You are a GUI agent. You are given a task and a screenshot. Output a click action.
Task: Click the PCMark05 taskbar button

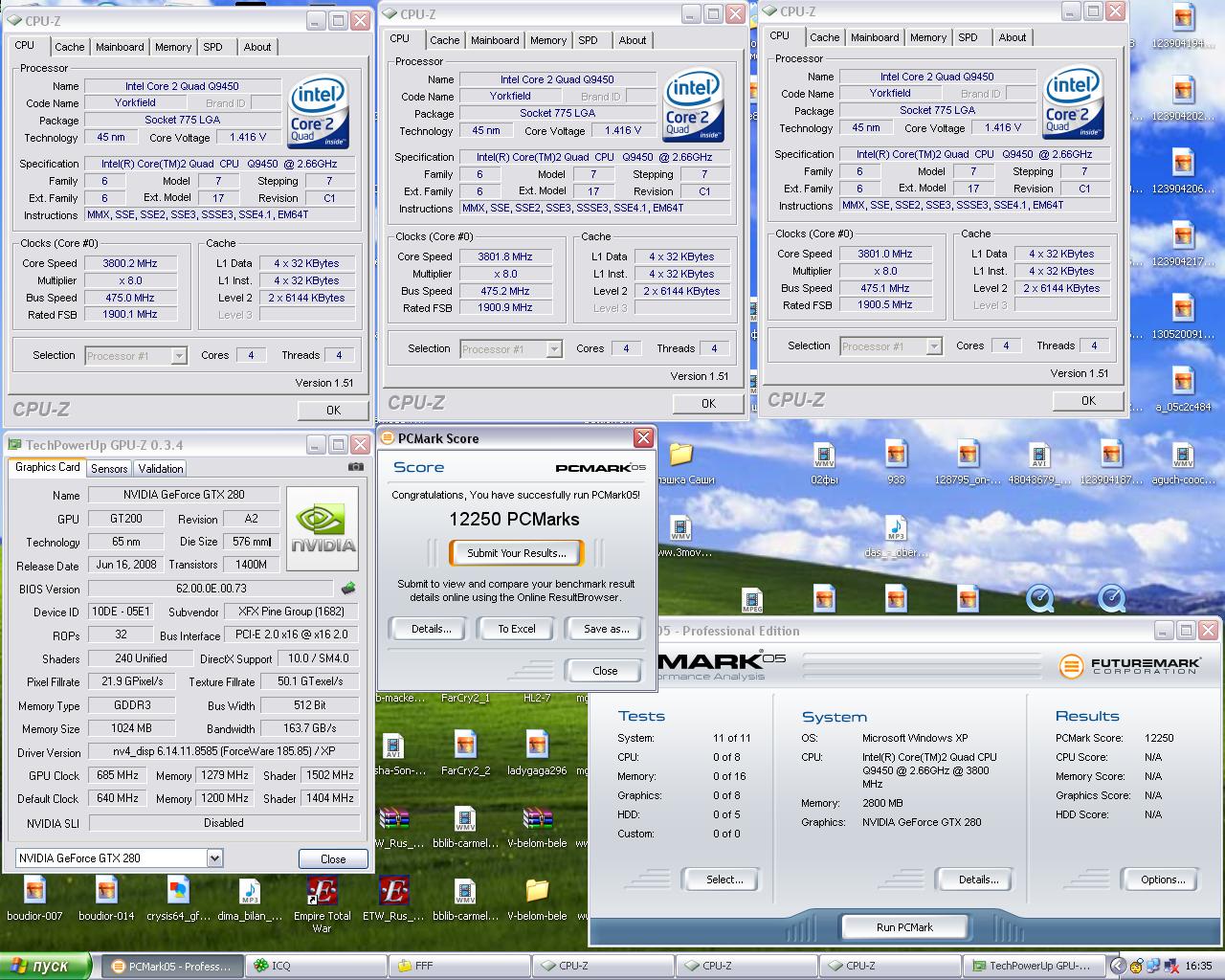(x=171, y=966)
